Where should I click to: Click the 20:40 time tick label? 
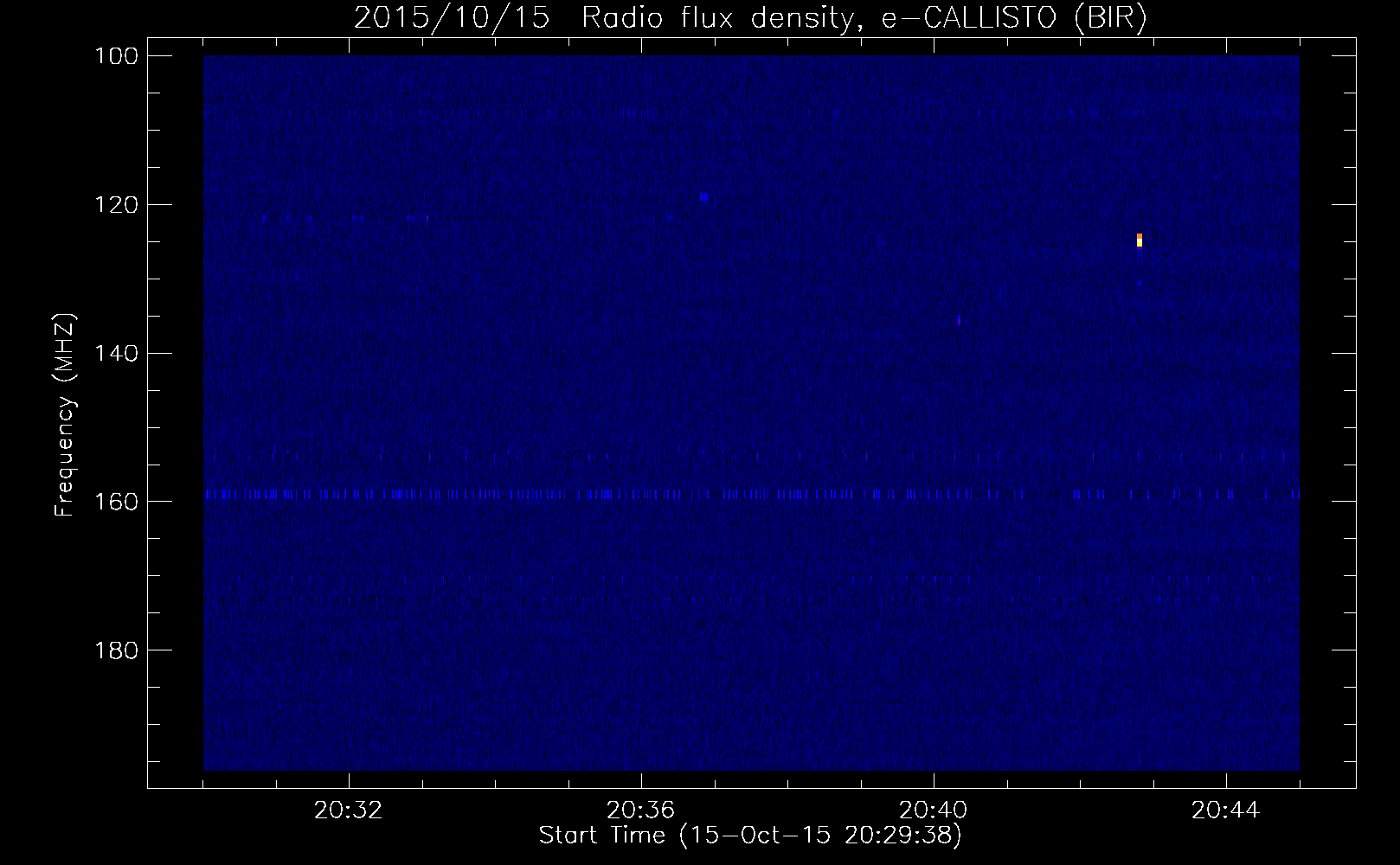pos(934,811)
